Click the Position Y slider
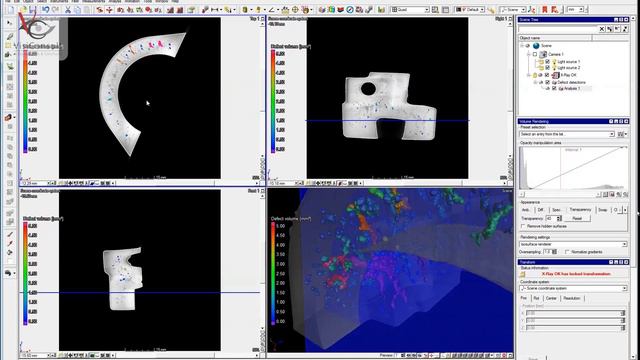The image size is (640, 360). pyautogui.click(x=576, y=320)
